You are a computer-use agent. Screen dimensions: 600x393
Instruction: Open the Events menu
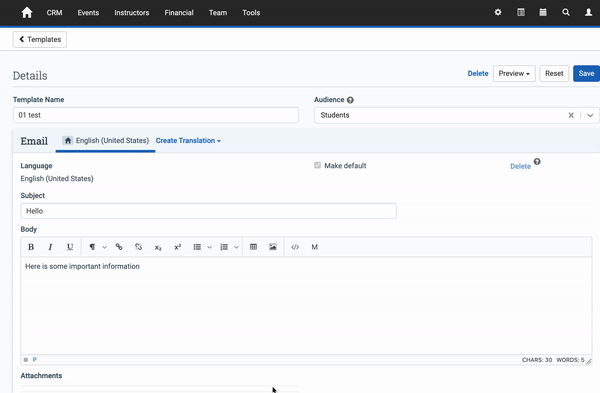[88, 13]
